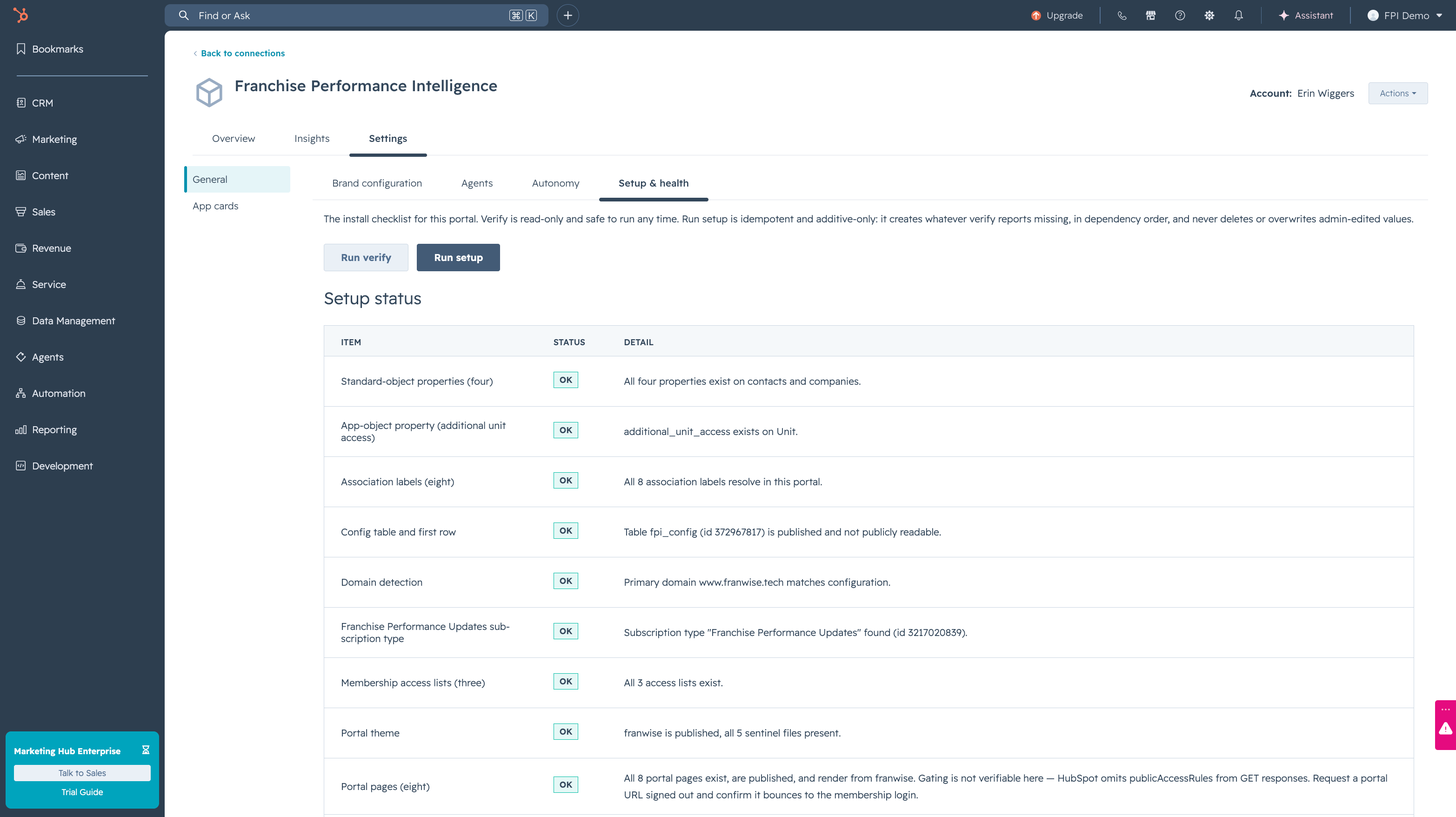Click the Run setup button

(x=458, y=257)
